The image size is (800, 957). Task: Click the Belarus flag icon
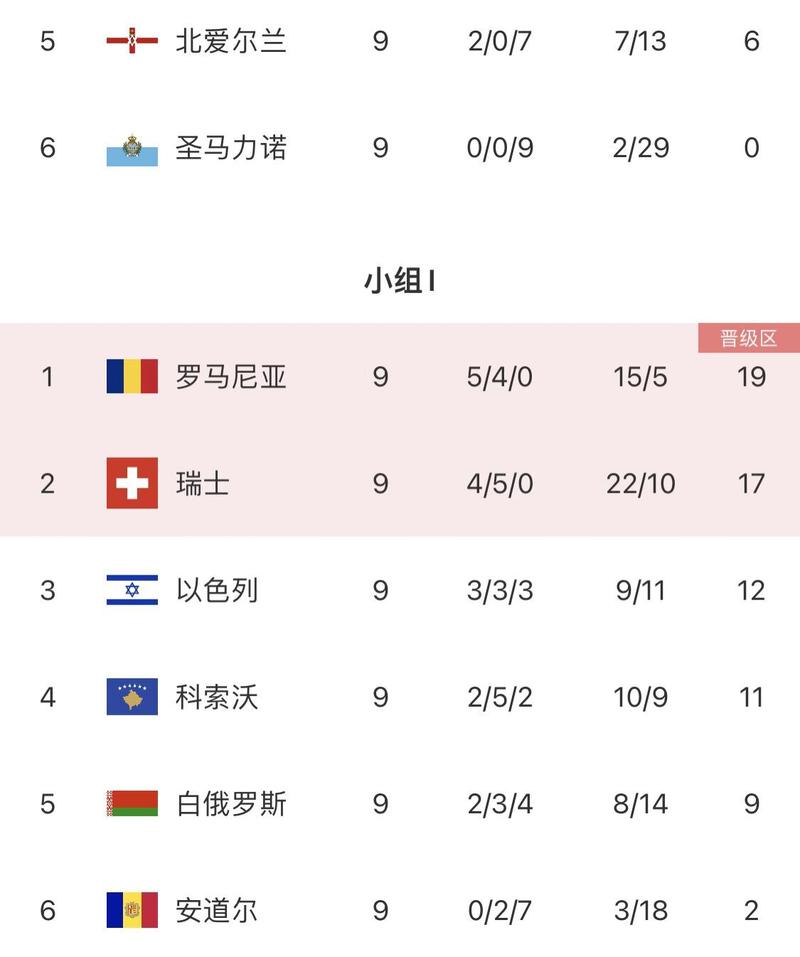point(132,804)
